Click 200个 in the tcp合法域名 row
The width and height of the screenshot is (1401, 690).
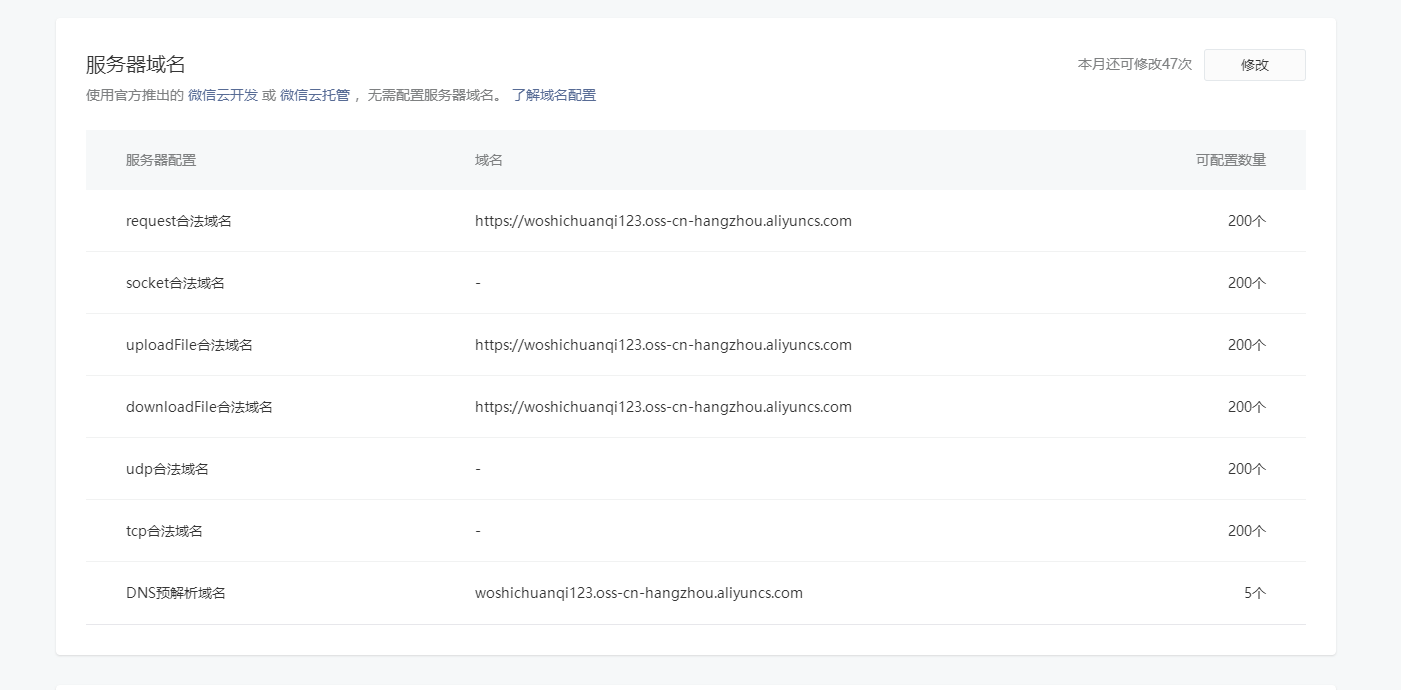pyautogui.click(x=1247, y=531)
